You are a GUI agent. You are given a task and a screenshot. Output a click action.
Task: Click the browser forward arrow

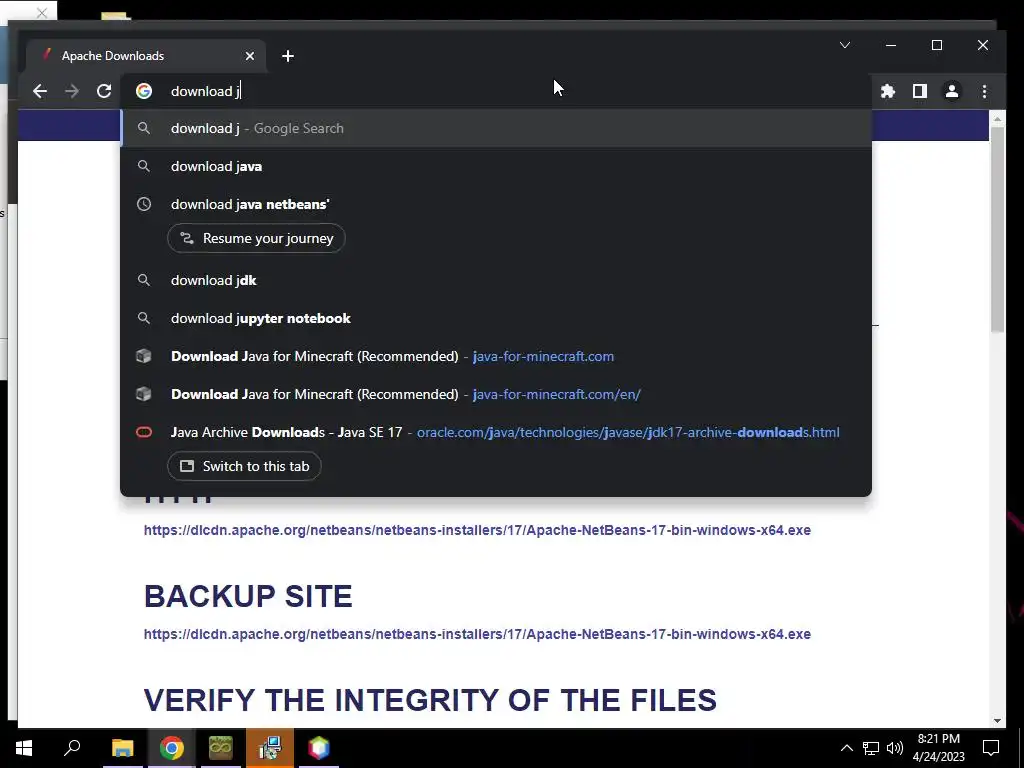click(x=72, y=91)
